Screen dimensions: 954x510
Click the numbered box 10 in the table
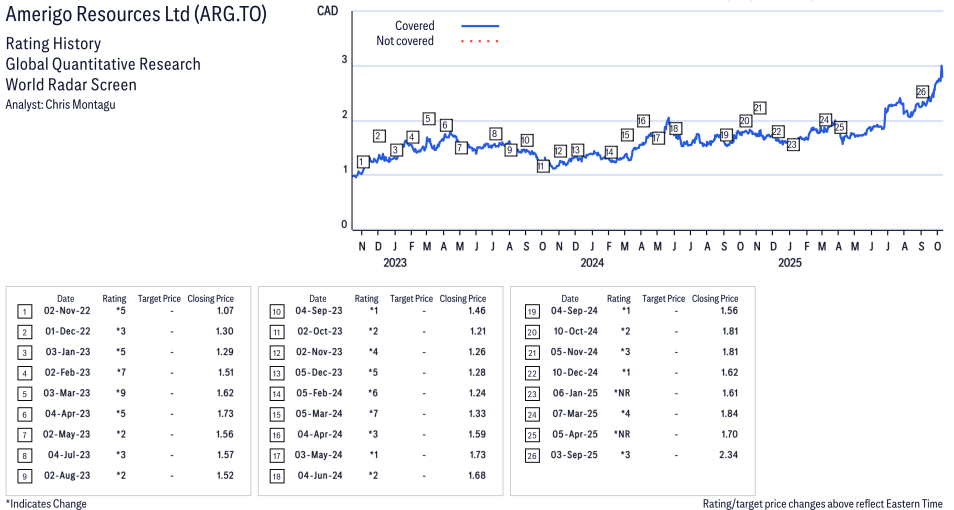pyautogui.click(x=276, y=312)
